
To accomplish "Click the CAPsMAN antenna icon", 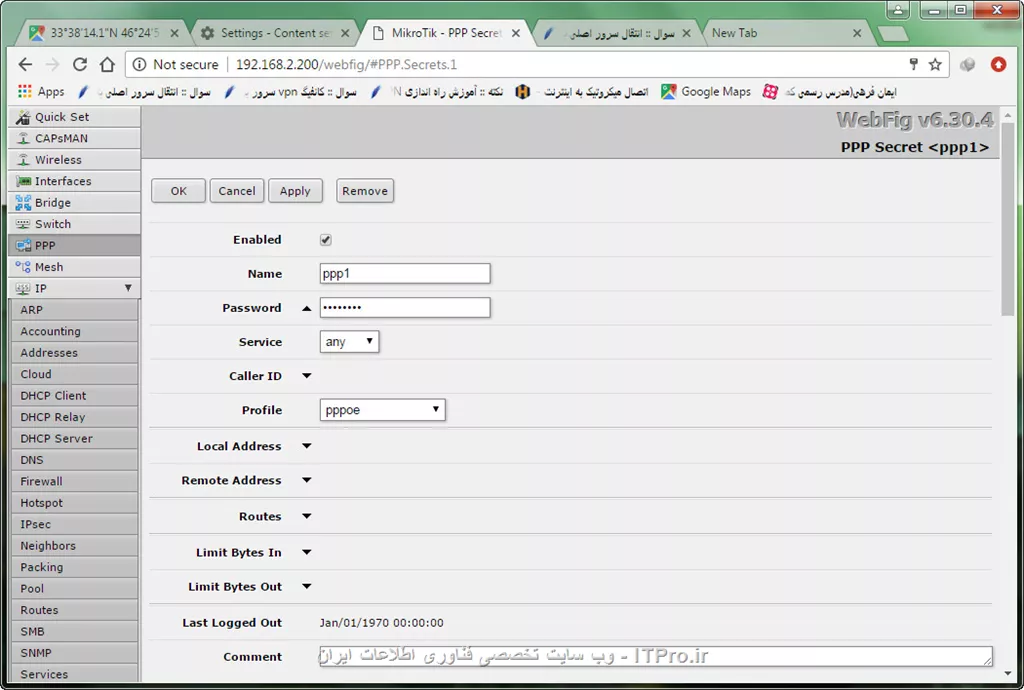I will [x=23, y=138].
